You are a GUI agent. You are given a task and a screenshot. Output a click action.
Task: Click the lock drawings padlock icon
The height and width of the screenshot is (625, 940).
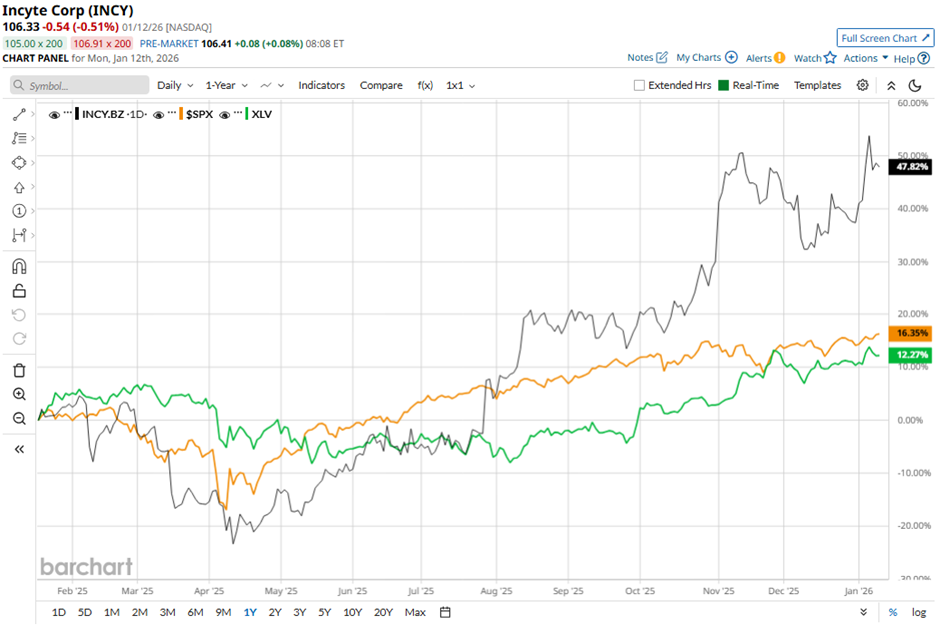click(x=19, y=291)
